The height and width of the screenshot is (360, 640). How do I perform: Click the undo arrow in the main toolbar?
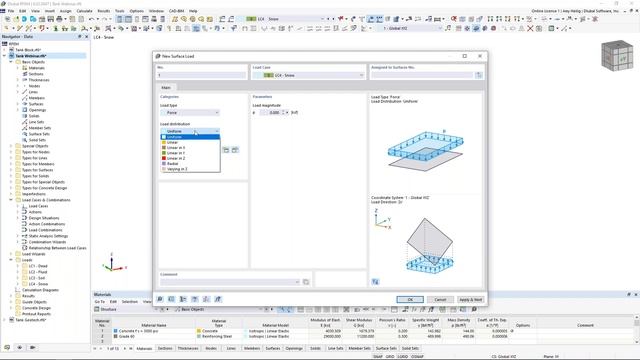point(91,19)
